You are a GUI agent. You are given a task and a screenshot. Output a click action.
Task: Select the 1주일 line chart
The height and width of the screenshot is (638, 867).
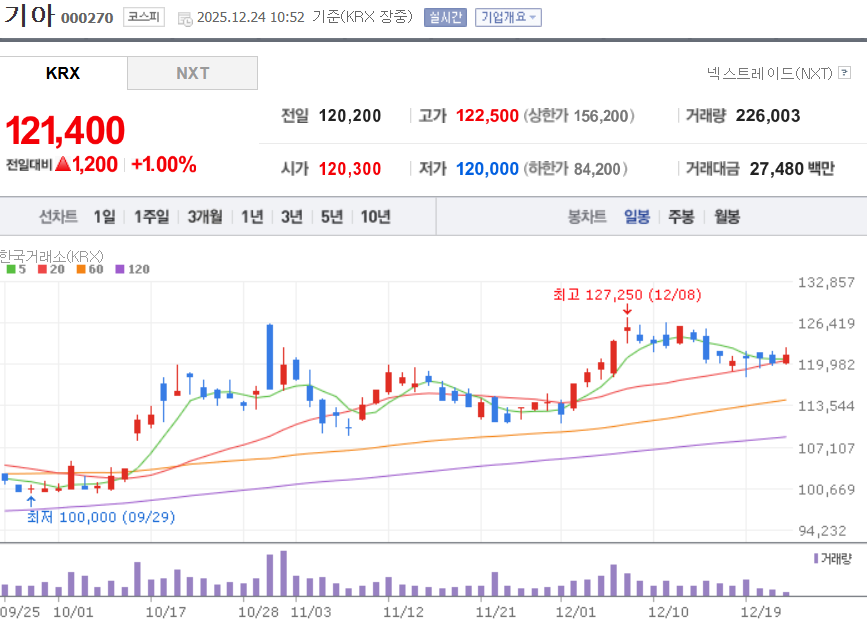[x=152, y=217]
